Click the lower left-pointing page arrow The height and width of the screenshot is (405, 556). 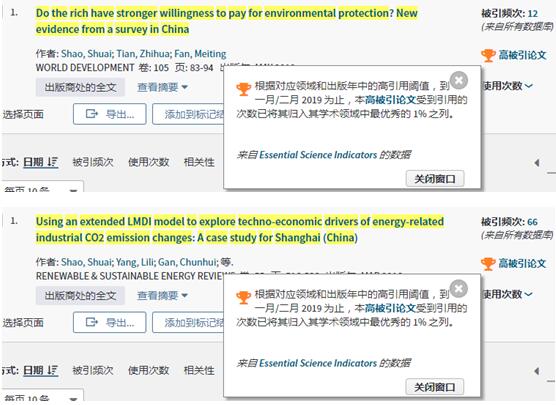coord(536,371)
